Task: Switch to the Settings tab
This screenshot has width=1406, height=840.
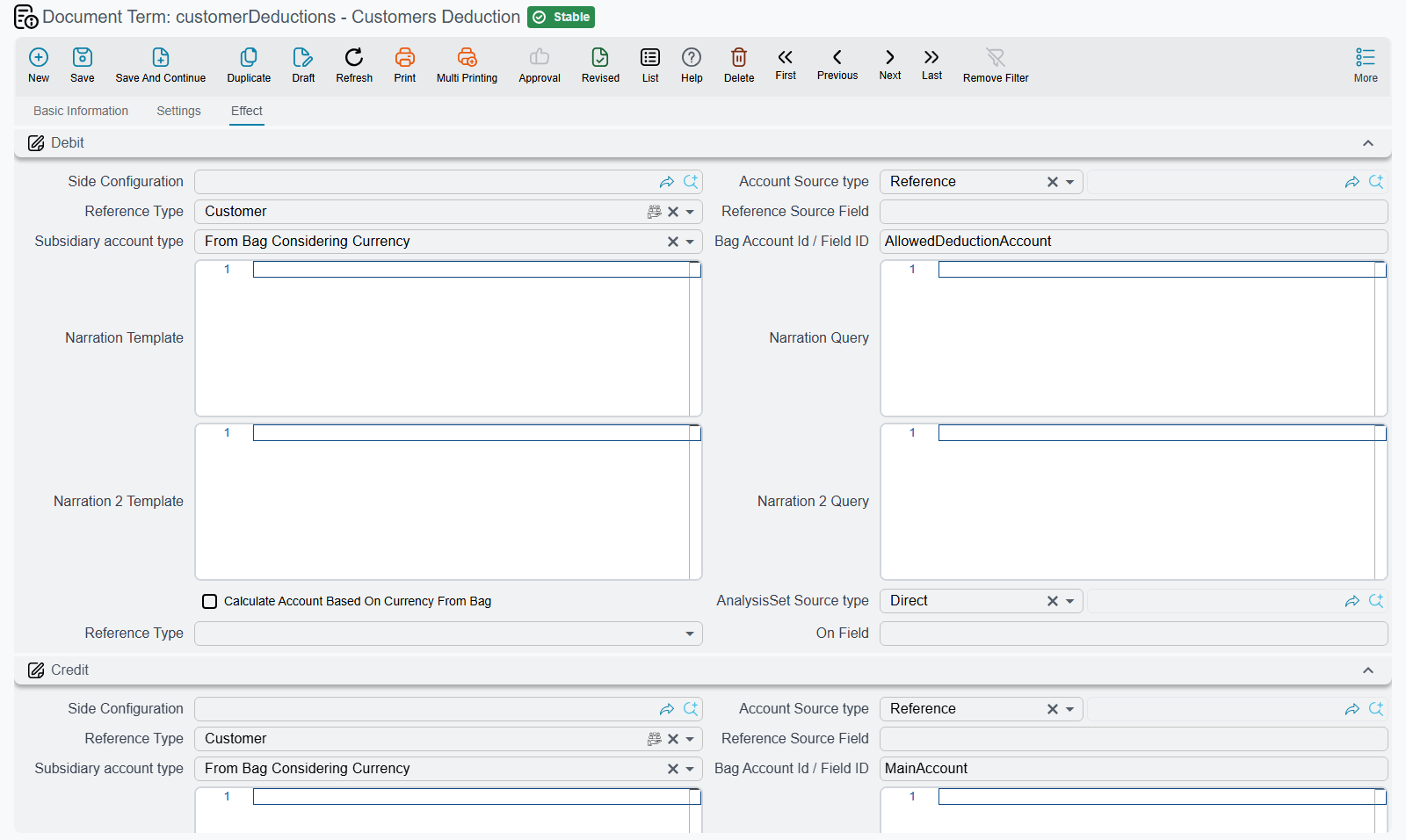Action: pos(178,111)
